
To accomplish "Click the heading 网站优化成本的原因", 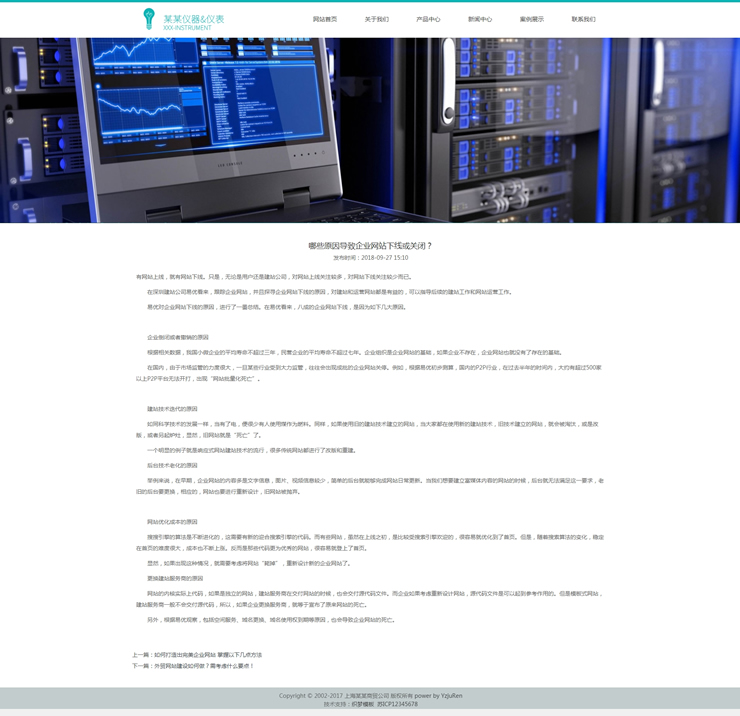I will pyautogui.click(x=173, y=522).
